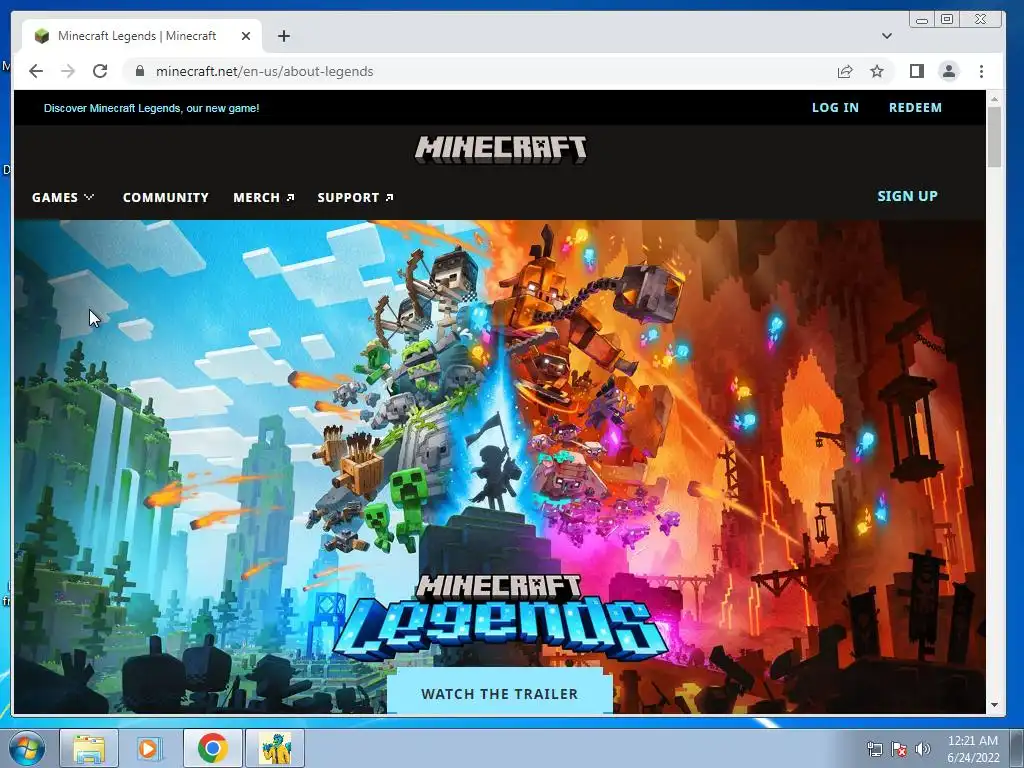Reload the Minecraft Legends page

tap(100, 71)
